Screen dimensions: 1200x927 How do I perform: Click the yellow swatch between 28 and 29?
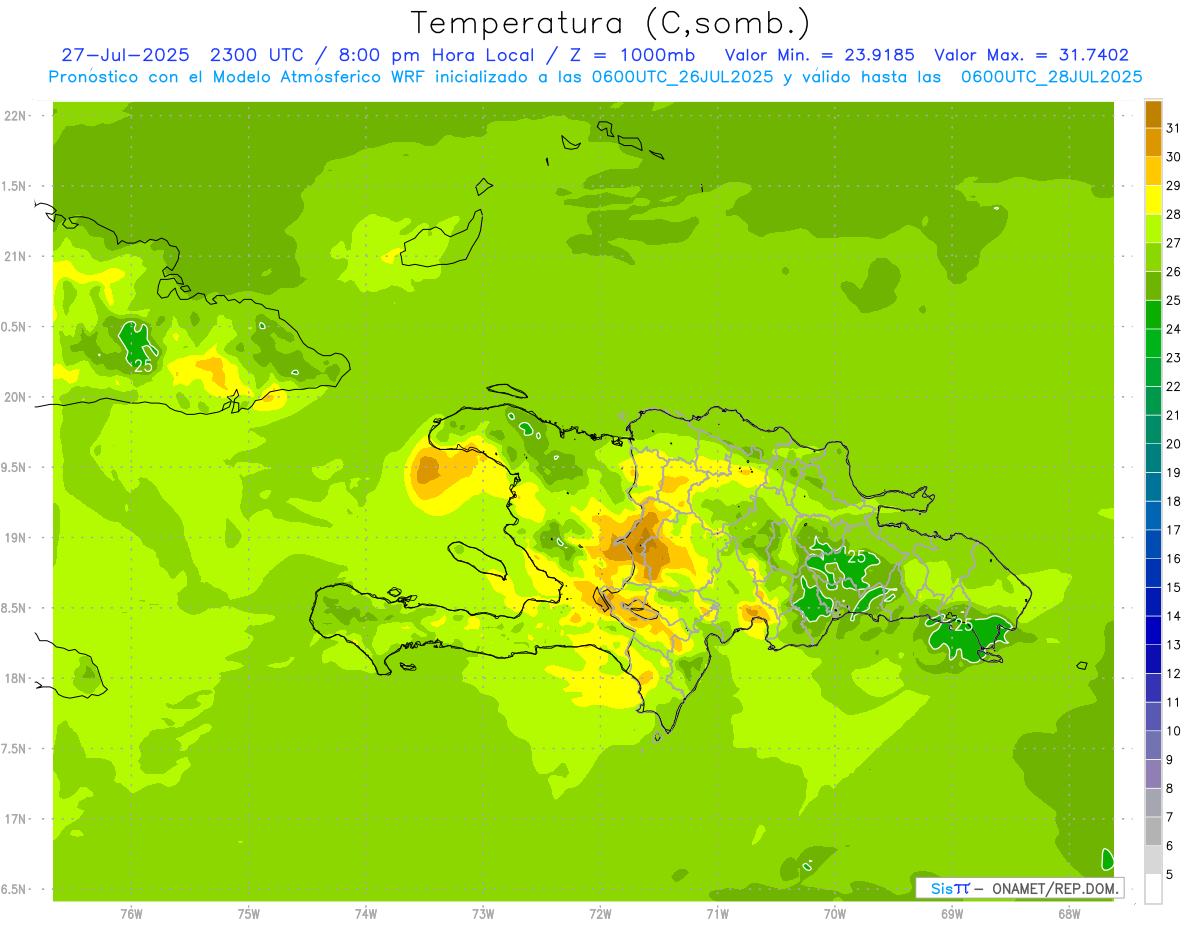click(x=1153, y=200)
